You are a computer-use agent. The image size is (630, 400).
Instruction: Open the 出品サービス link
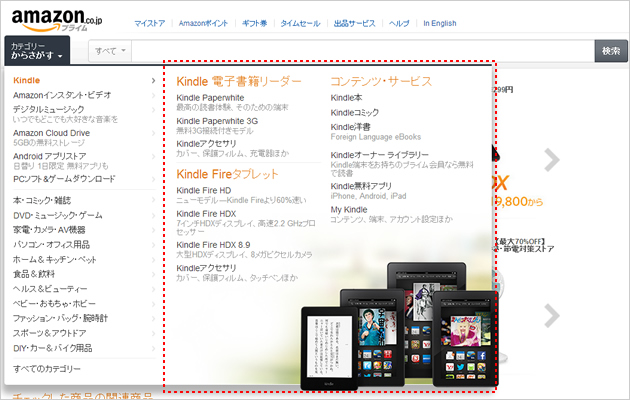click(354, 23)
